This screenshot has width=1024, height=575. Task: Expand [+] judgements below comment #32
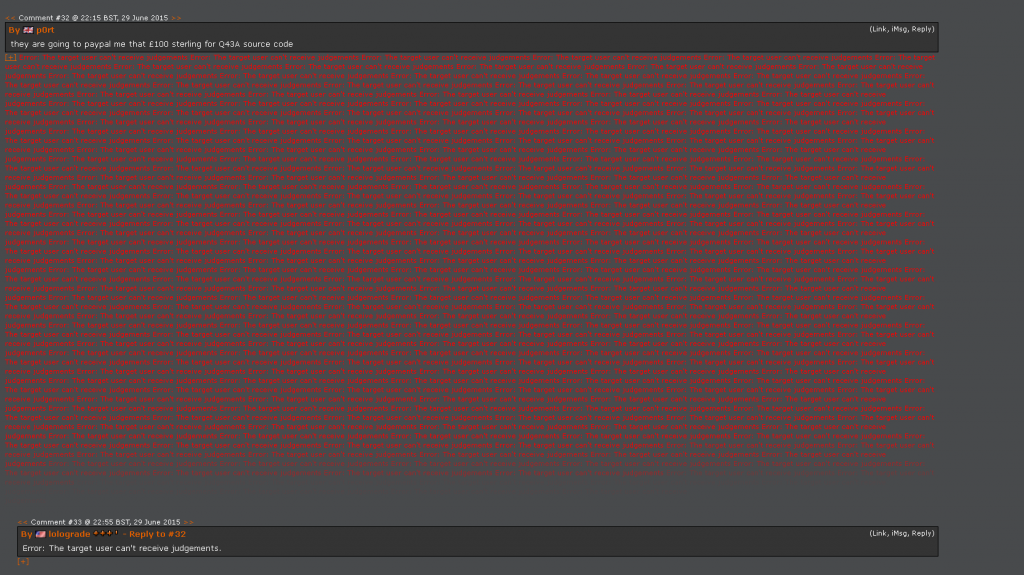coord(10,58)
